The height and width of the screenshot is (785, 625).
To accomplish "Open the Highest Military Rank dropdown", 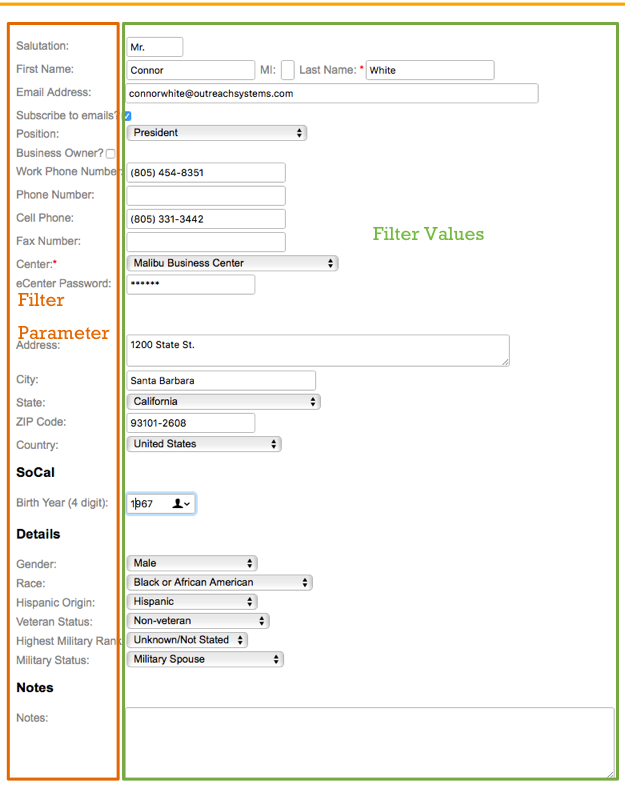I will (187, 640).
